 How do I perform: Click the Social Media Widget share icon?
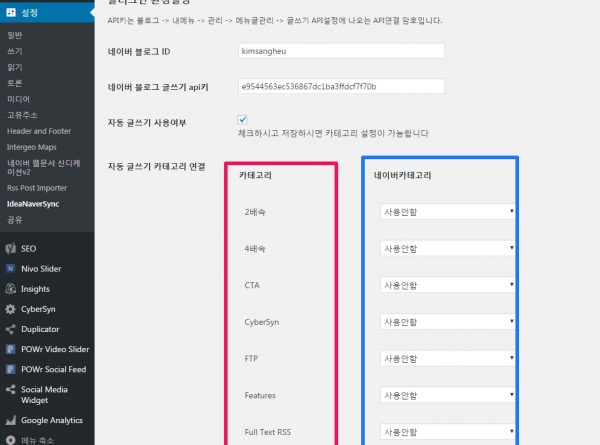[x=11, y=390]
